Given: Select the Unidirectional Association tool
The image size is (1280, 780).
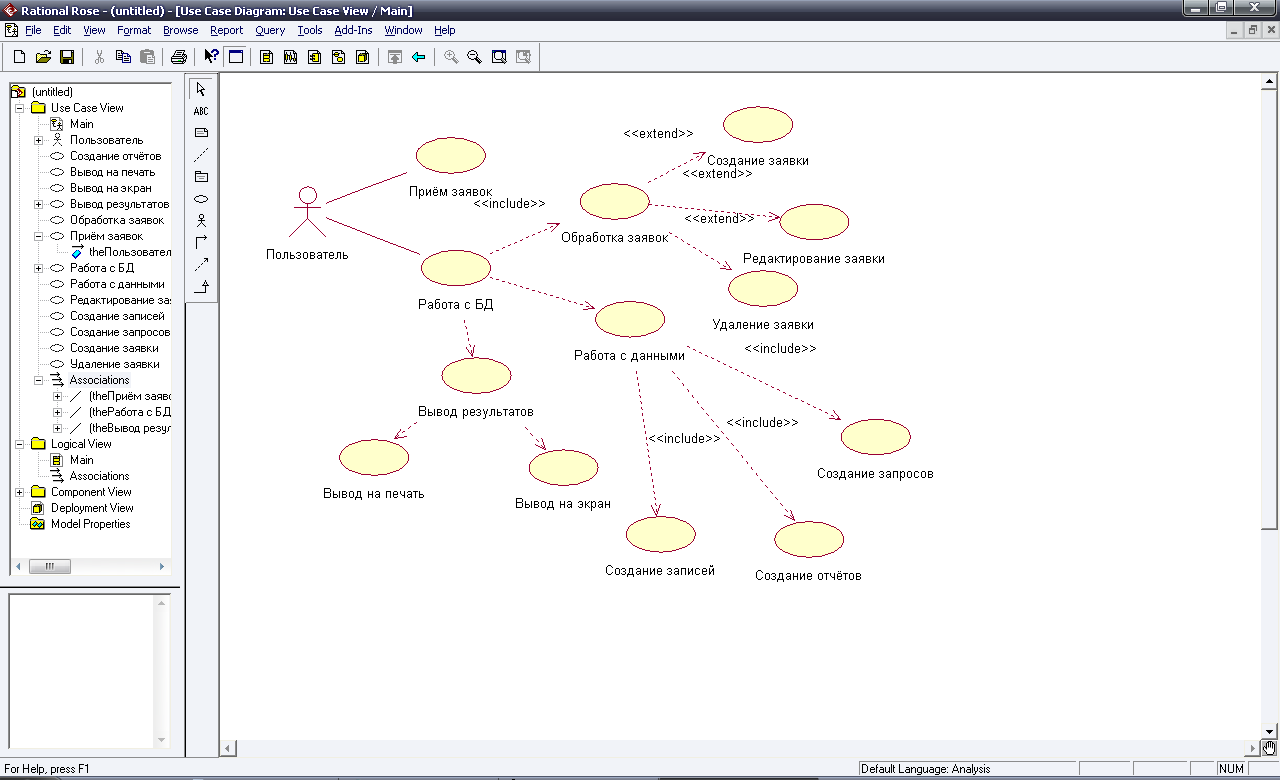Looking at the screenshot, I should tap(201, 243).
